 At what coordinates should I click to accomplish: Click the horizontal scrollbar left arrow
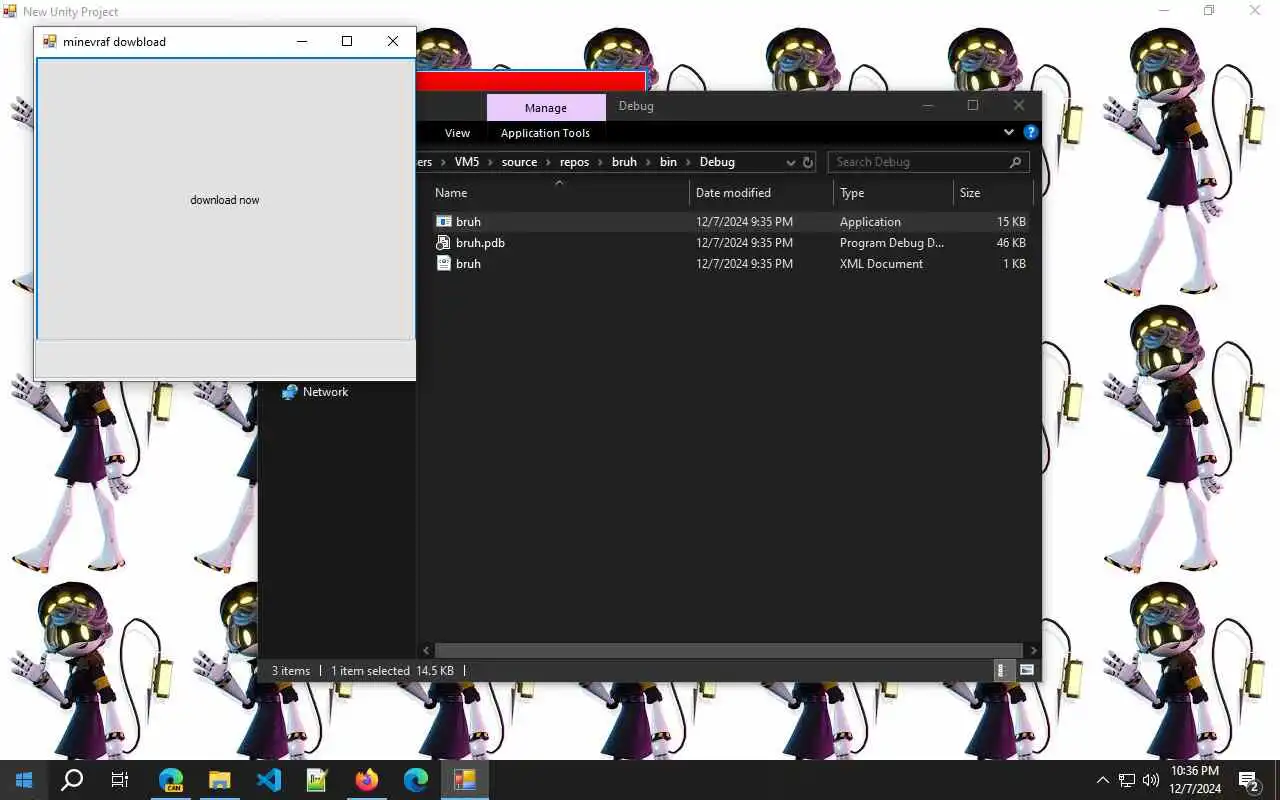(426, 651)
